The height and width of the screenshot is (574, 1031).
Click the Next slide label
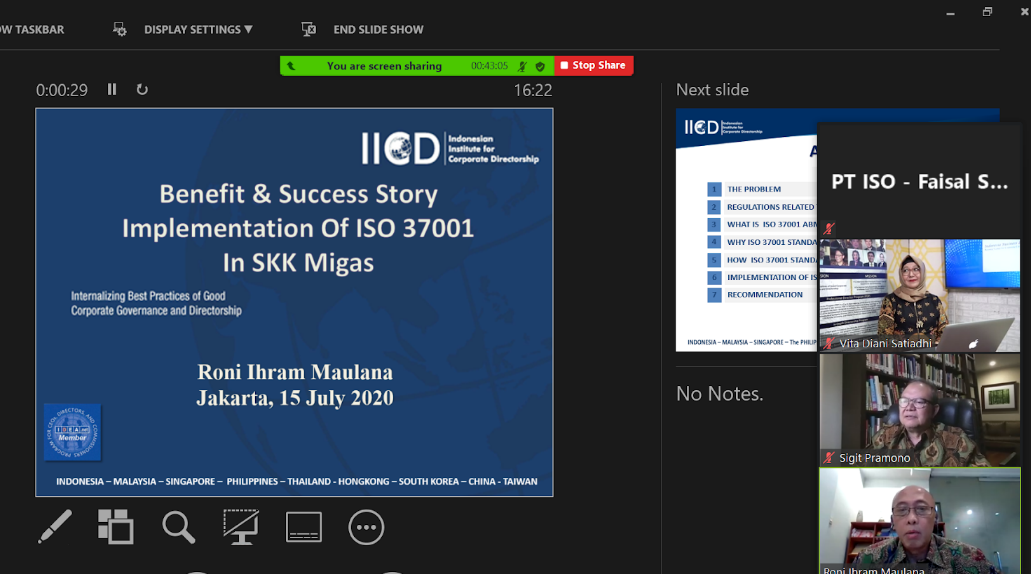pyautogui.click(x=712, y=89)
